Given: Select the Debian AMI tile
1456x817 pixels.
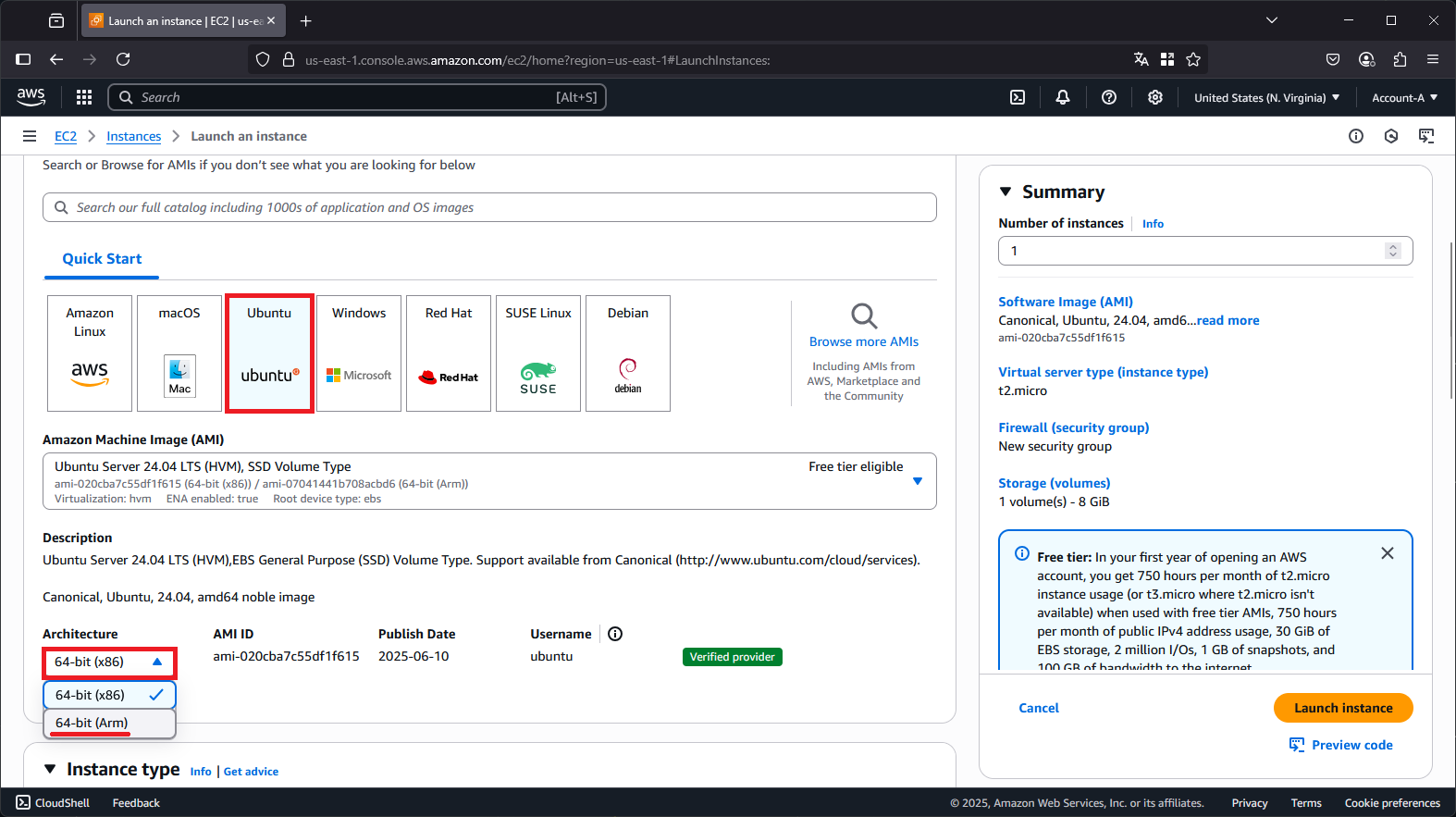Looking at the screenshot, I should (x=628, y=353).
